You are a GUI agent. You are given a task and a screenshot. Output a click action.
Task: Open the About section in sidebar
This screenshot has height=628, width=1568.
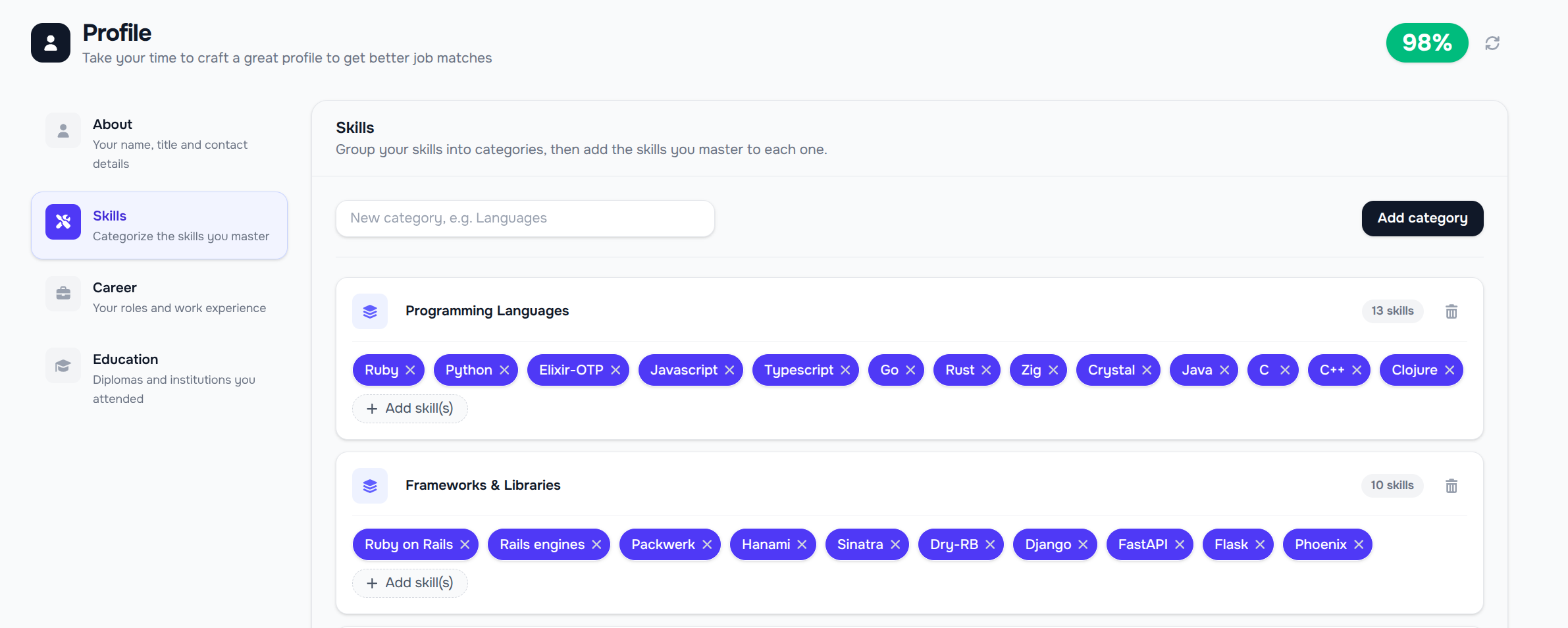159,144
